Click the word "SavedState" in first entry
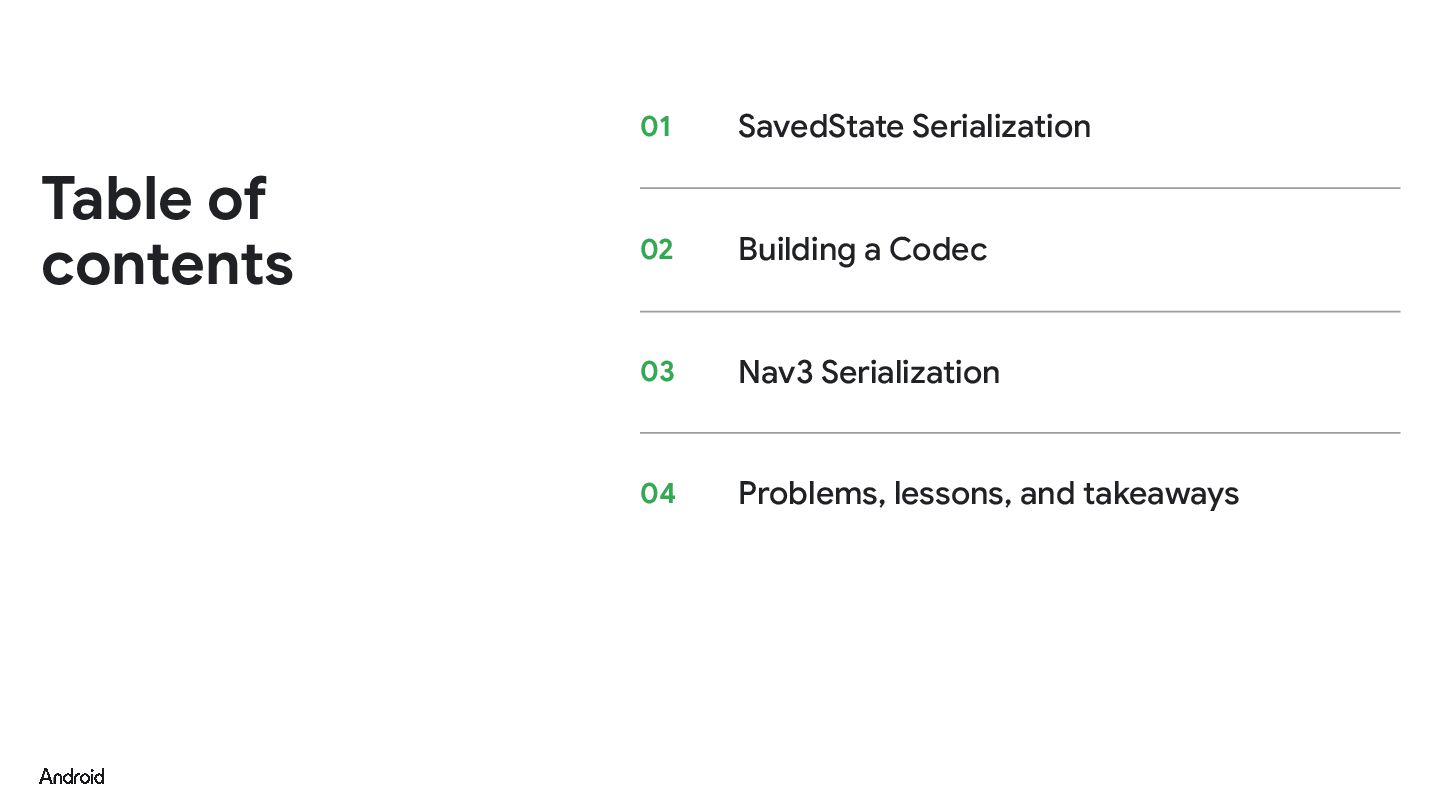1440x810 pixels. click(x=820, y=127)
